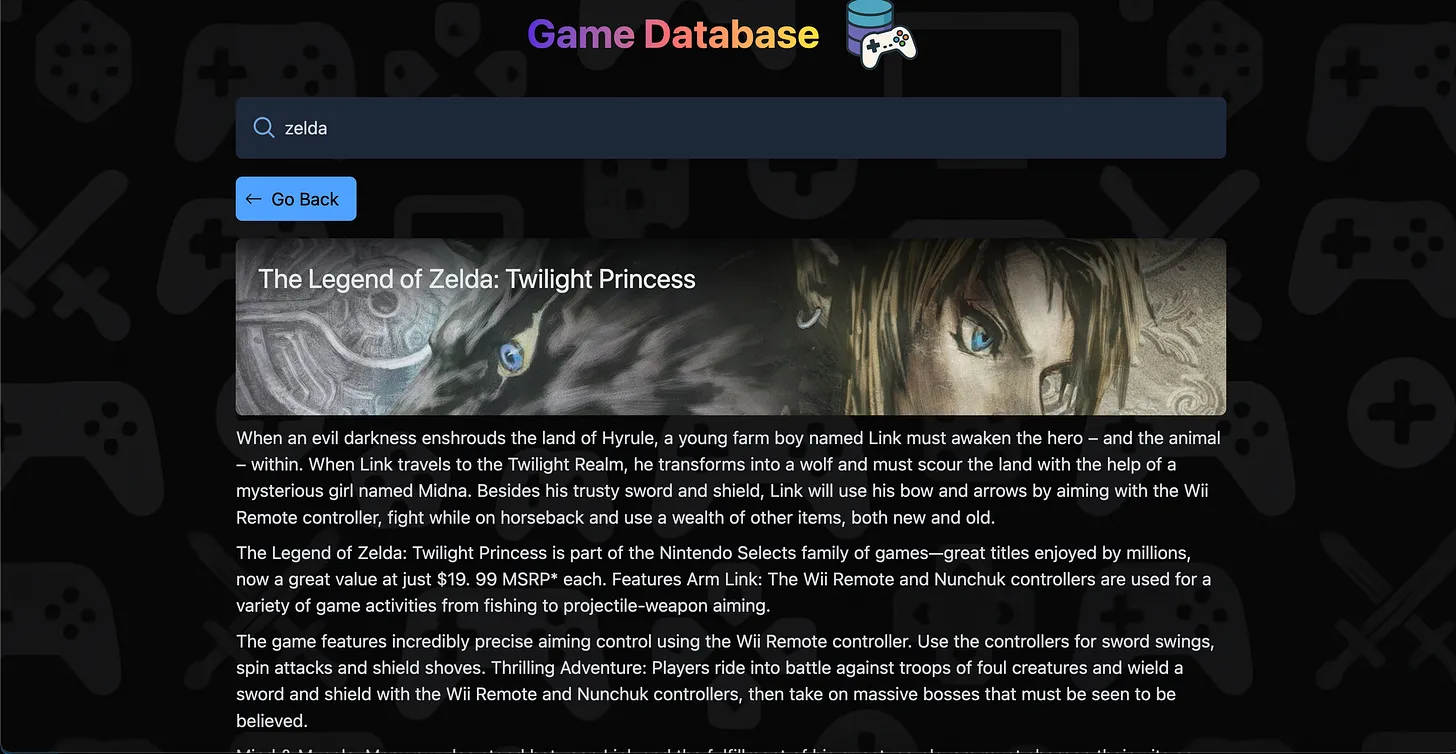
Task: Click the Game Database logo graphic
Action: pyautogui.click(x=881, y=33)
